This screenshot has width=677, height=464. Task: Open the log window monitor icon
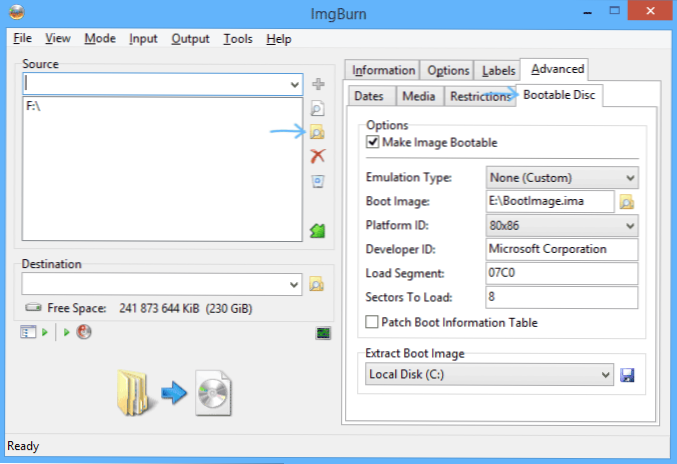(x=323, y=333)
